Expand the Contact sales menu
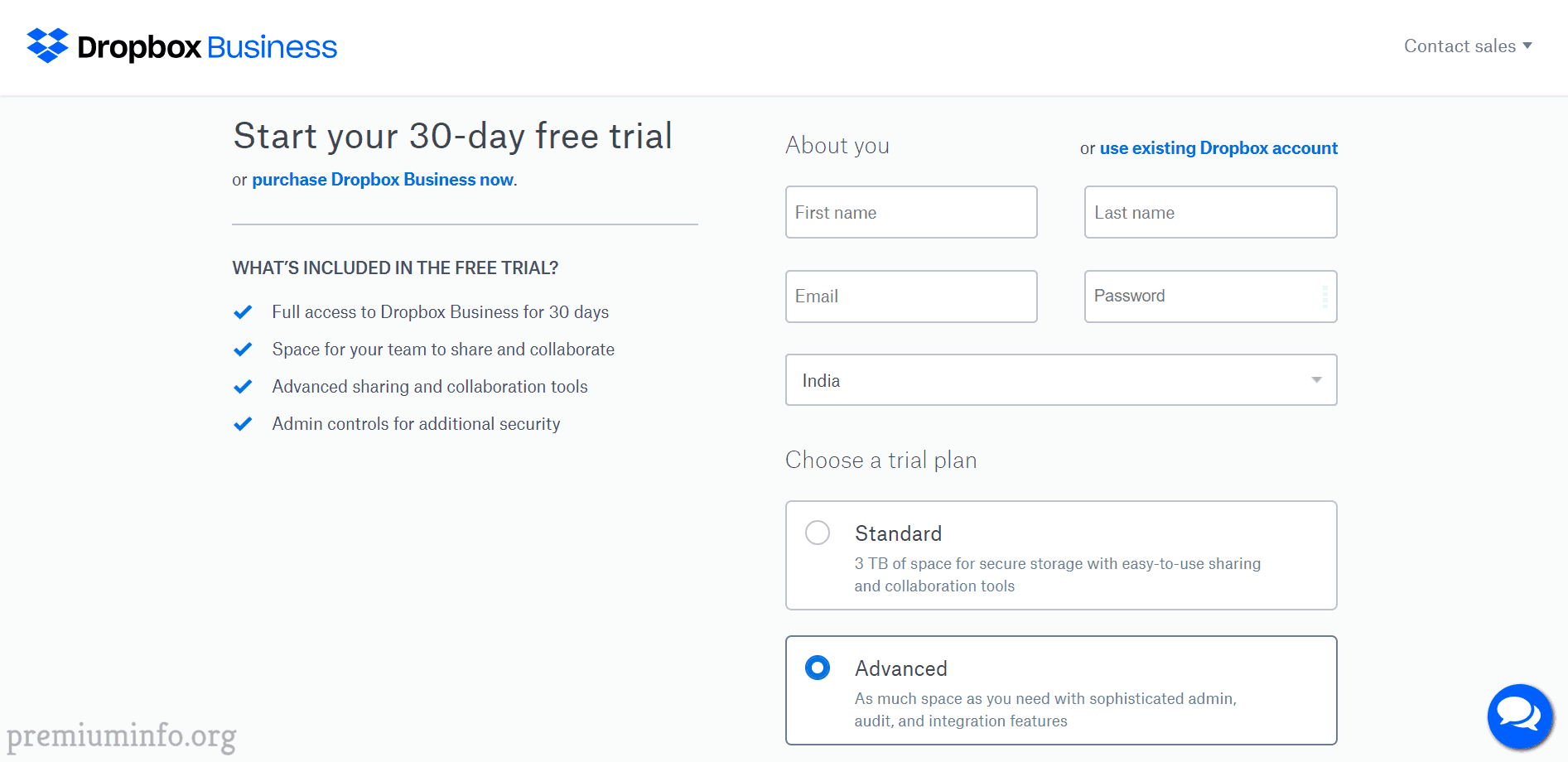 (1468, 46)
